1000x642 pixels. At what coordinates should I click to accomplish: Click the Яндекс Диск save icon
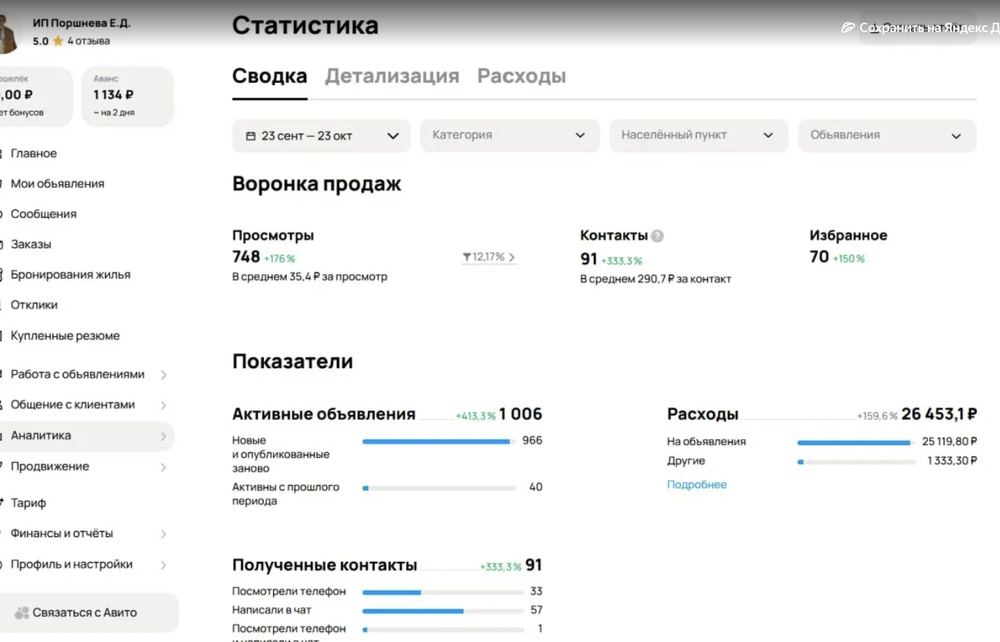point(848,27)
